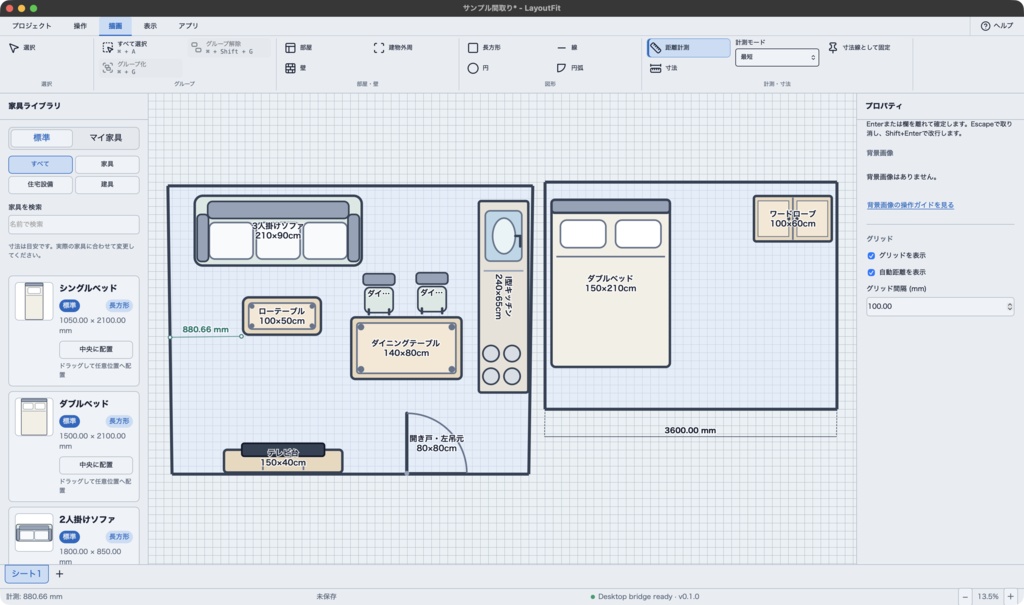Select the テレビ台 on the canvas
Image resolution: width=1024 pixels, height=605 pixels.
[x=283, y=459]
